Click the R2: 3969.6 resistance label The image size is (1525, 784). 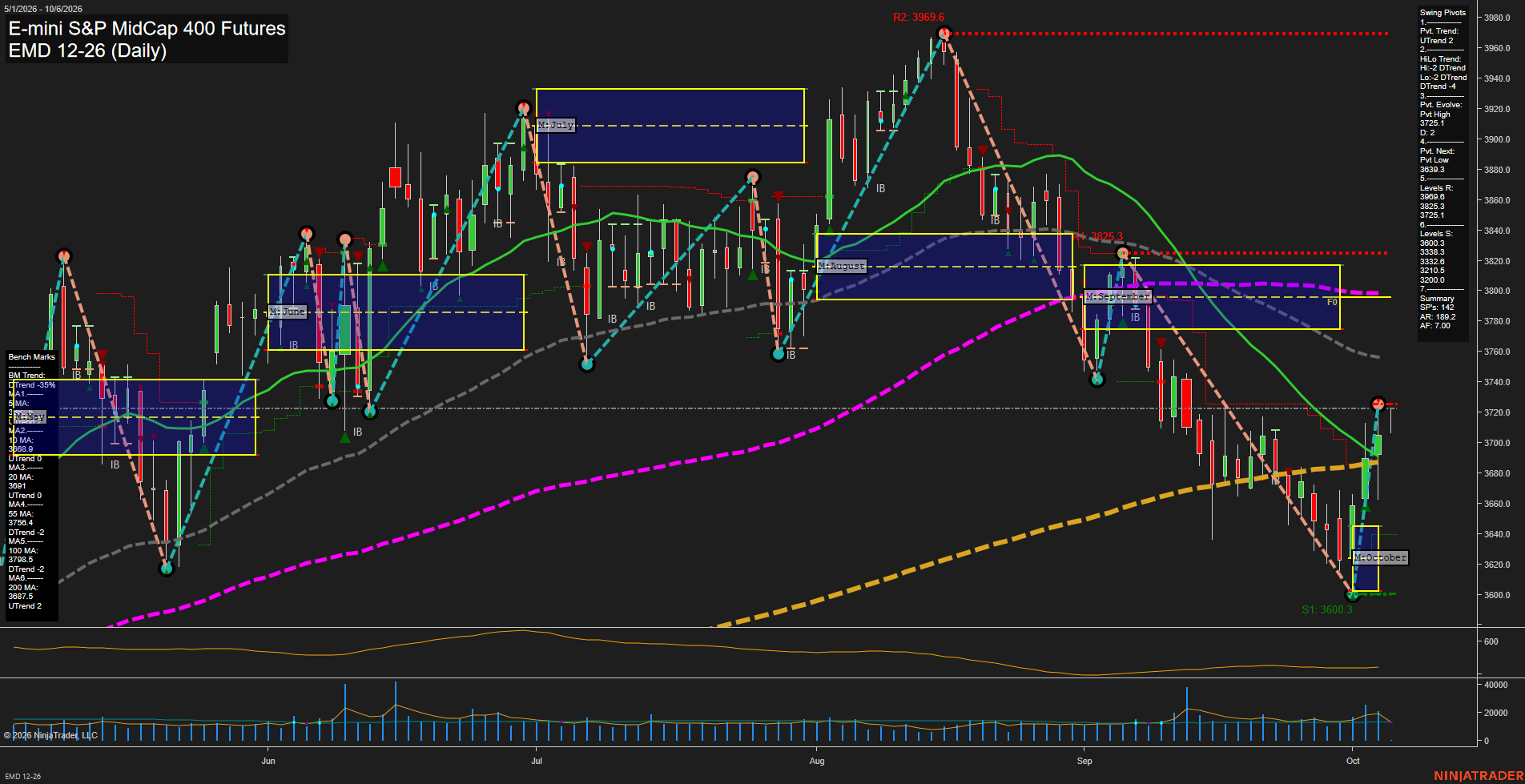coord(919,17)
